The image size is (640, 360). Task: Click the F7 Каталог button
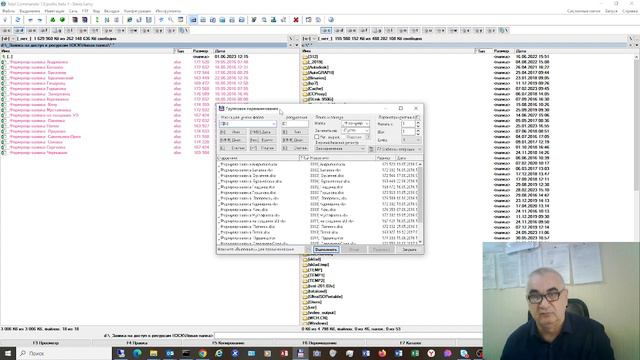coord(411,343)
